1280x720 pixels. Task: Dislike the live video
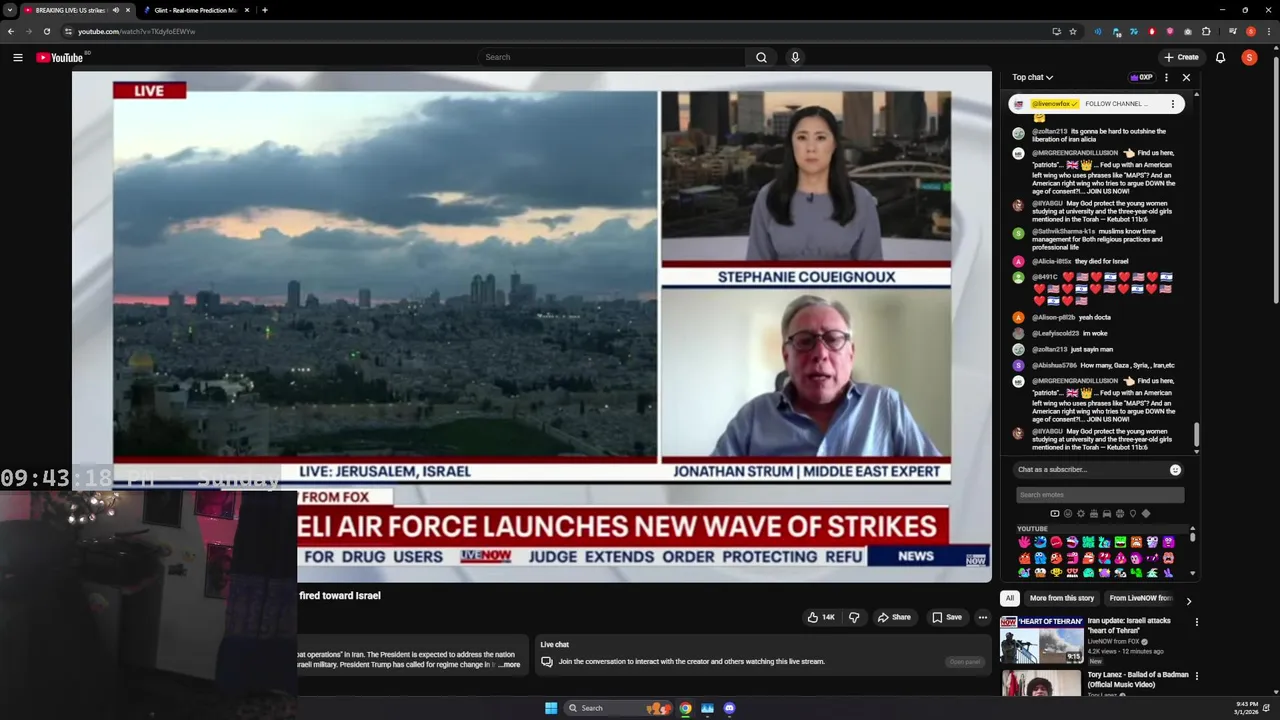tap(854, 617)
